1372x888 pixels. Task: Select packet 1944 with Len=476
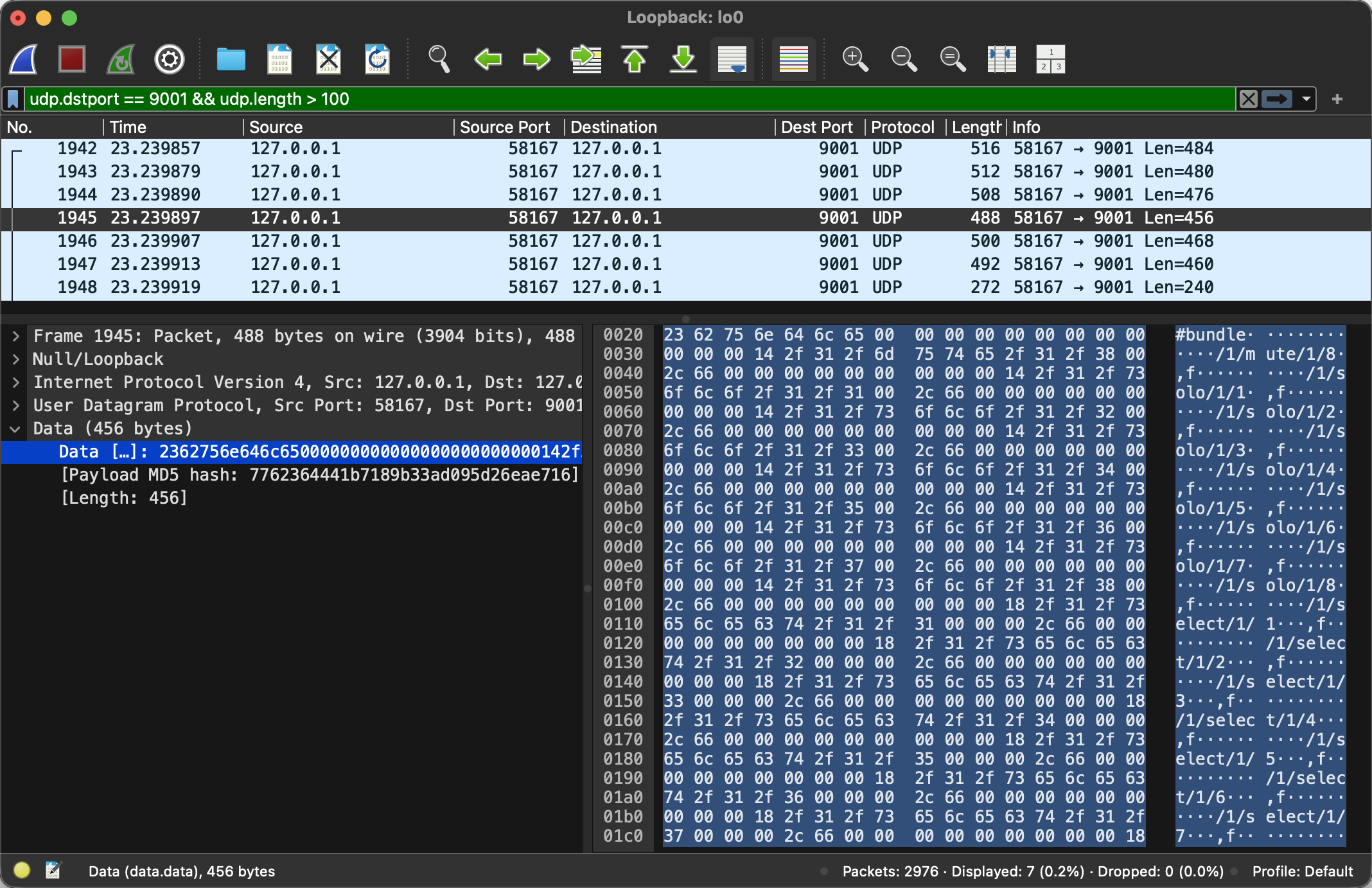686,195
